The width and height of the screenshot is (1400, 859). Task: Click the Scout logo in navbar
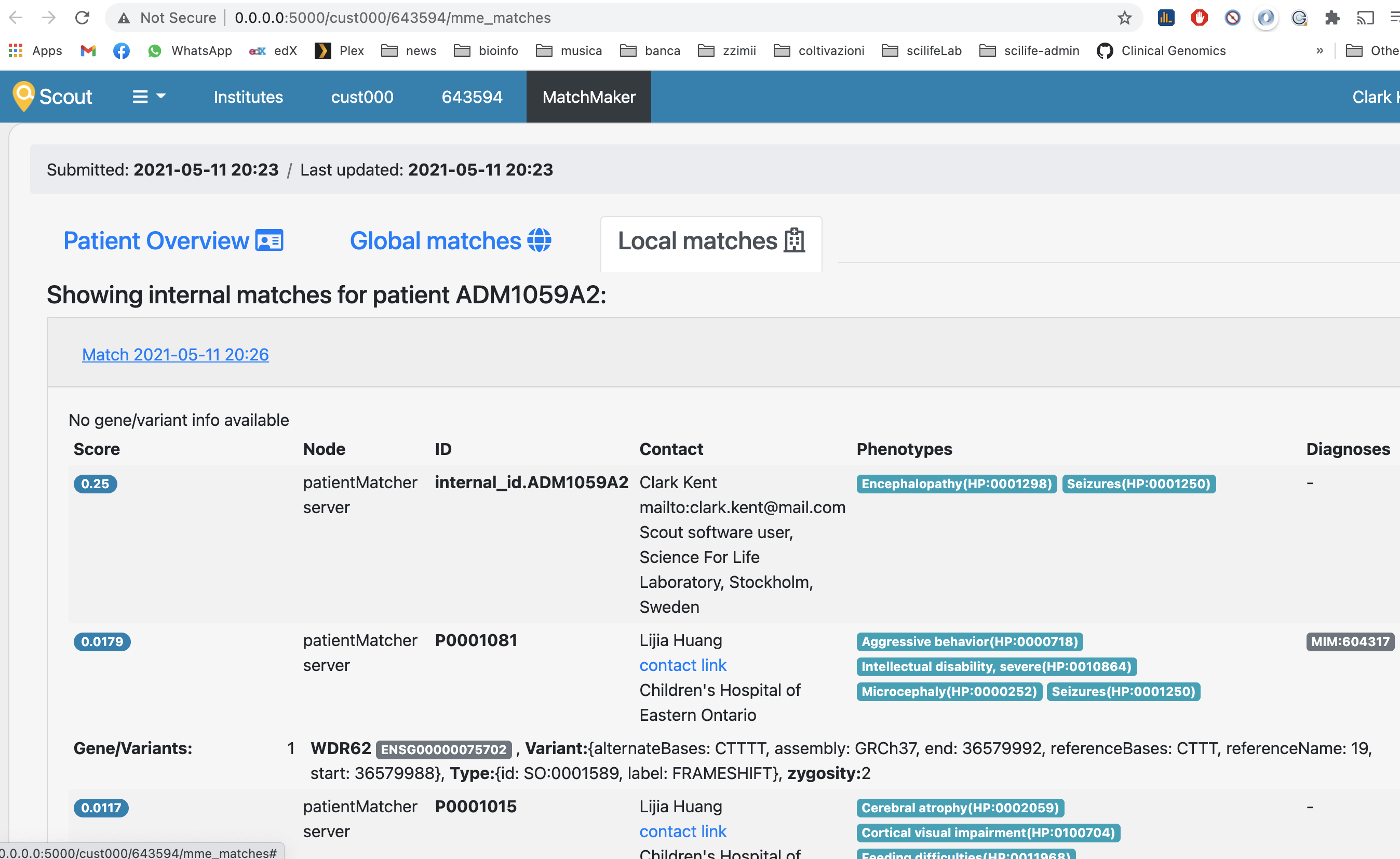[x=52, y=97]
